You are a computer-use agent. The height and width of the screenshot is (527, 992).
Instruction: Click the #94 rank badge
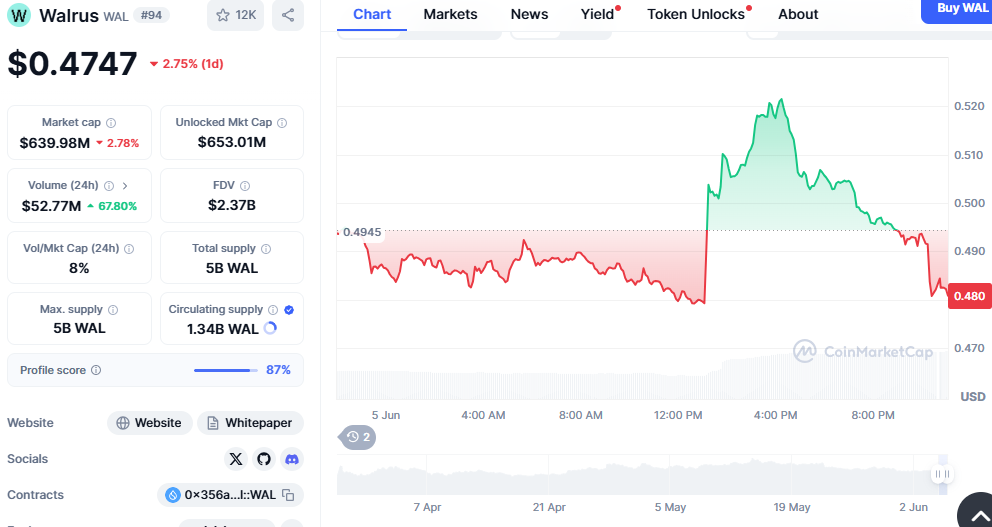pyautogui.click(x=151, y=15)
